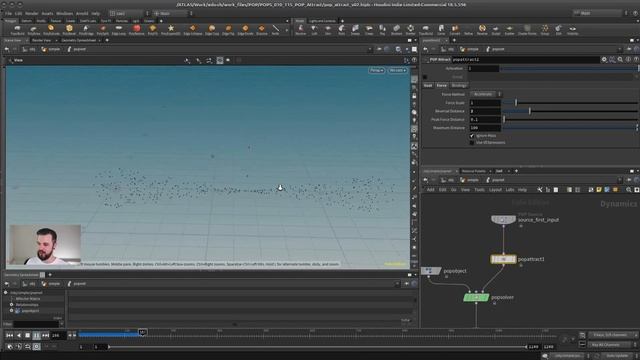Screen dimensions: 640x360
Task: Click the Maximum Distance value field
Action: [485, 128]
